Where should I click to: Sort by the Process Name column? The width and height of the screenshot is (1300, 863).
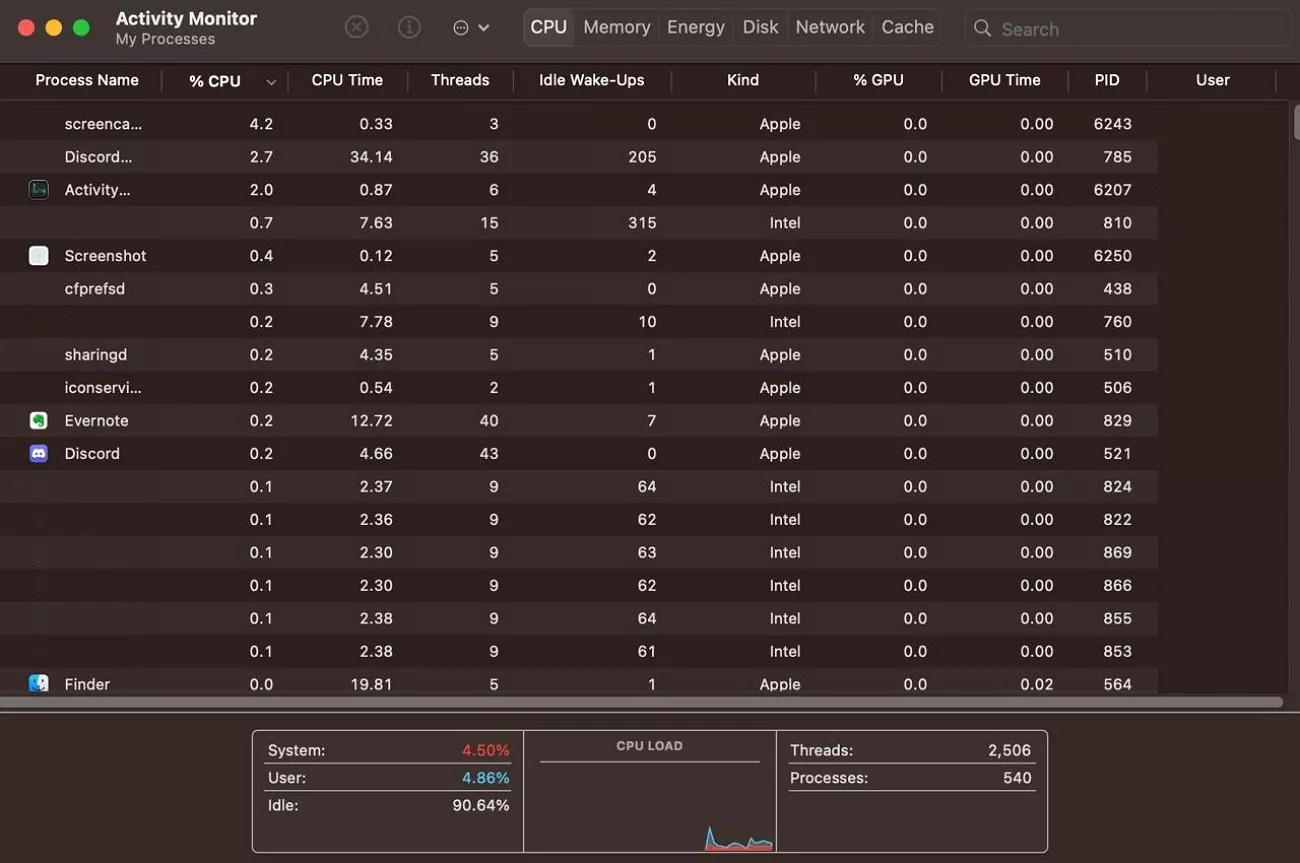pyautogui.click(x=87, y=80)
